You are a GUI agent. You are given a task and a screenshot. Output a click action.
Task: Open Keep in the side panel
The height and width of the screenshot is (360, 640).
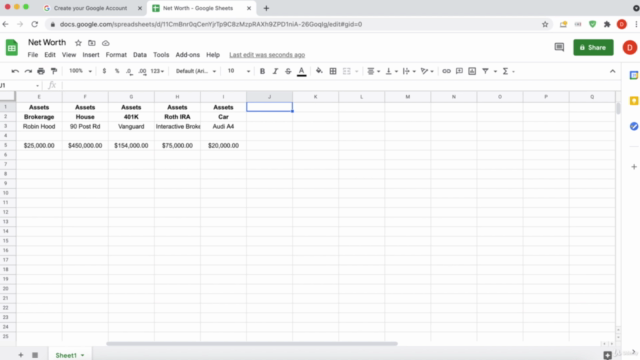tap(634, 101)
